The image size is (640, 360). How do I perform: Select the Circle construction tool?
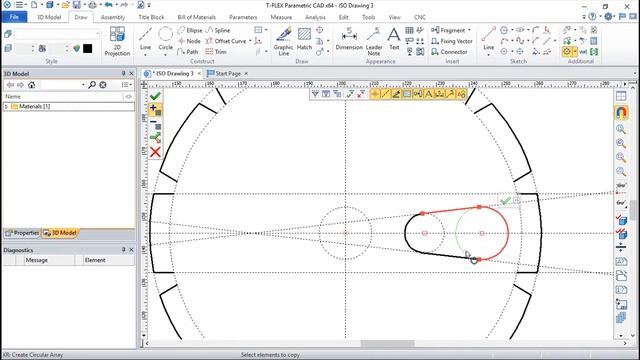165,39
